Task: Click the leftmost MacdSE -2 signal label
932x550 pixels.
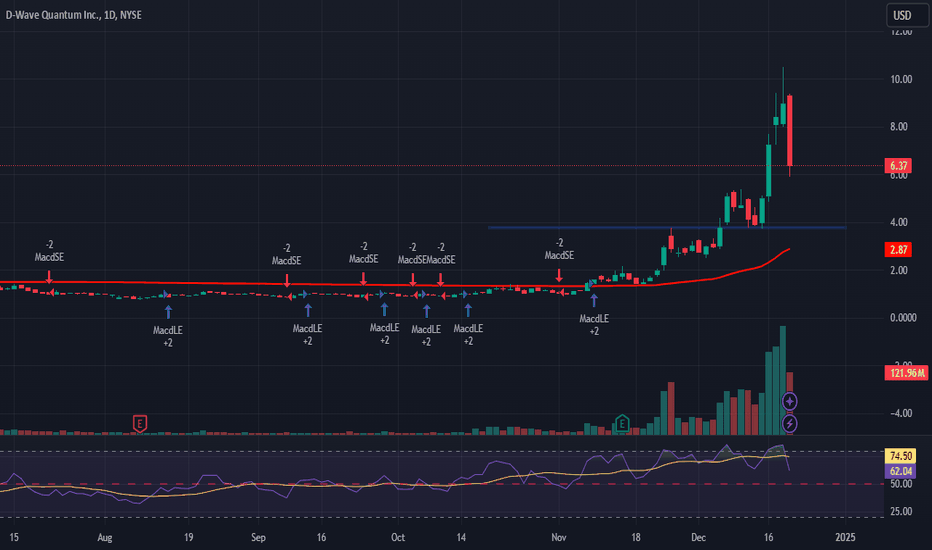Action: (x=49, y=251)
